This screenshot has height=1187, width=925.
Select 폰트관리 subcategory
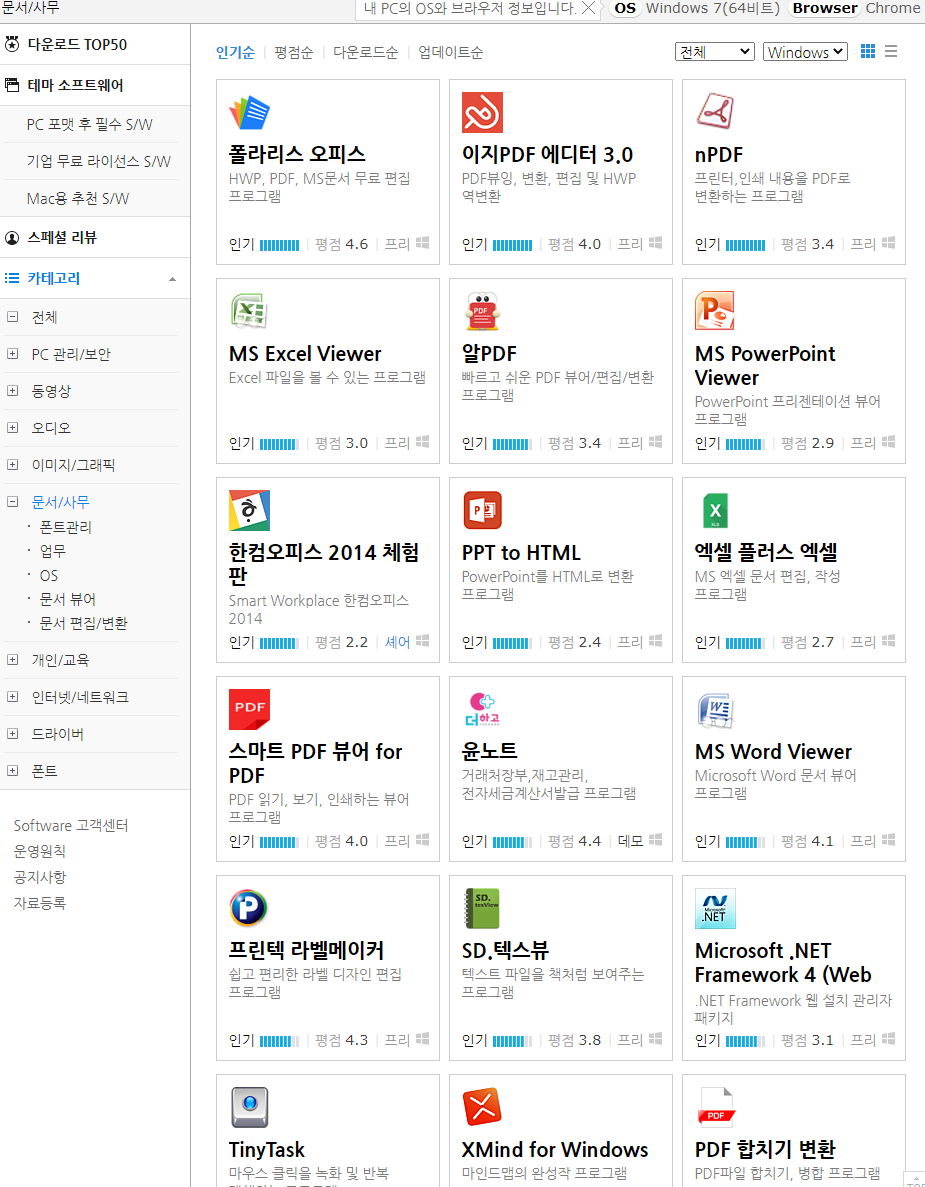coord(66,527)
